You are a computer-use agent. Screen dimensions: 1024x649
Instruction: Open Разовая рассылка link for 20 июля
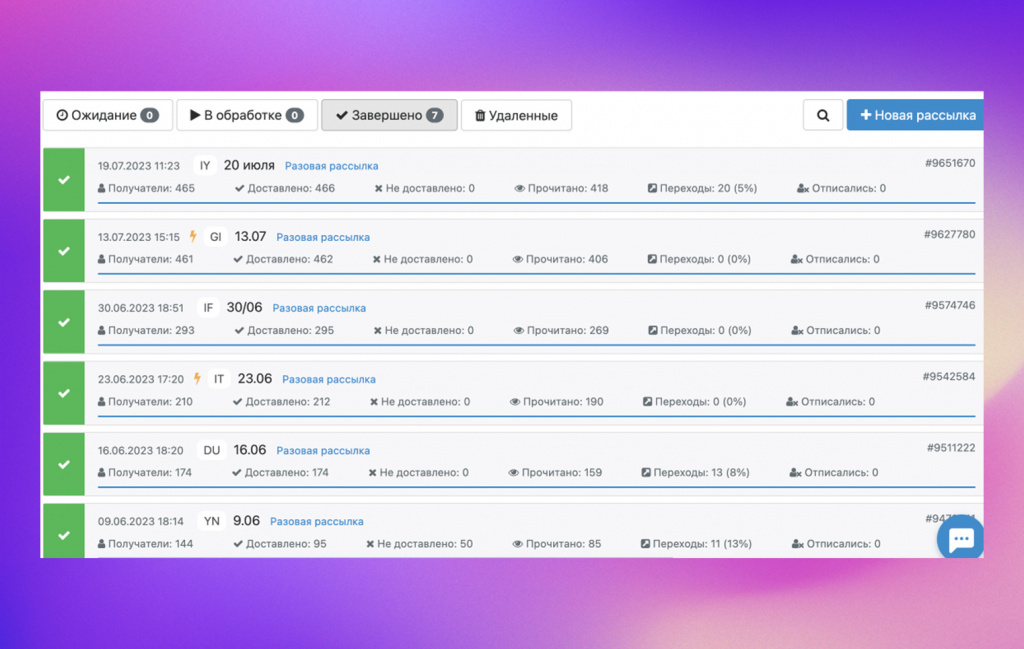pos(331,166)
